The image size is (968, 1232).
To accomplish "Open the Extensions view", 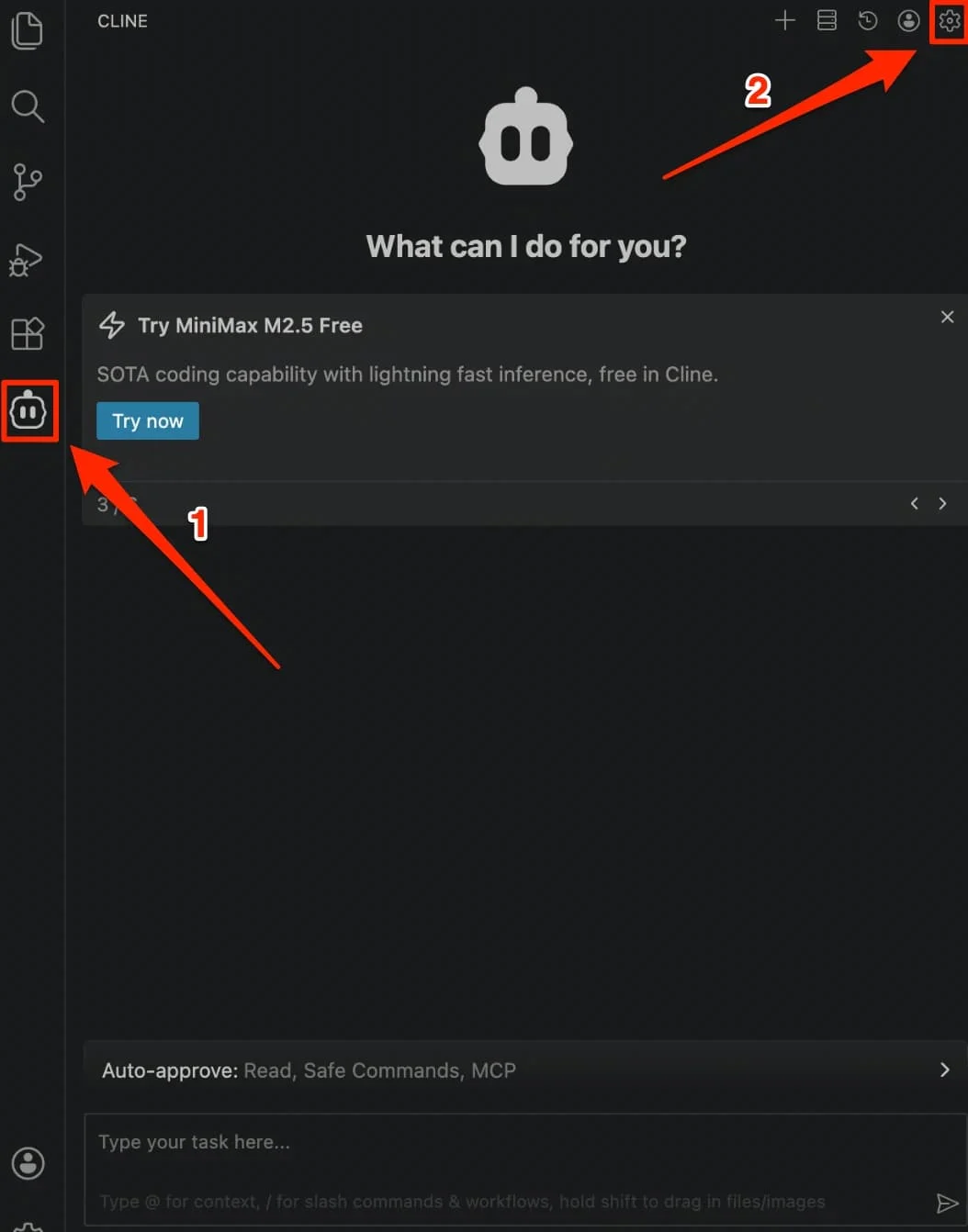I will pos(28,333).
